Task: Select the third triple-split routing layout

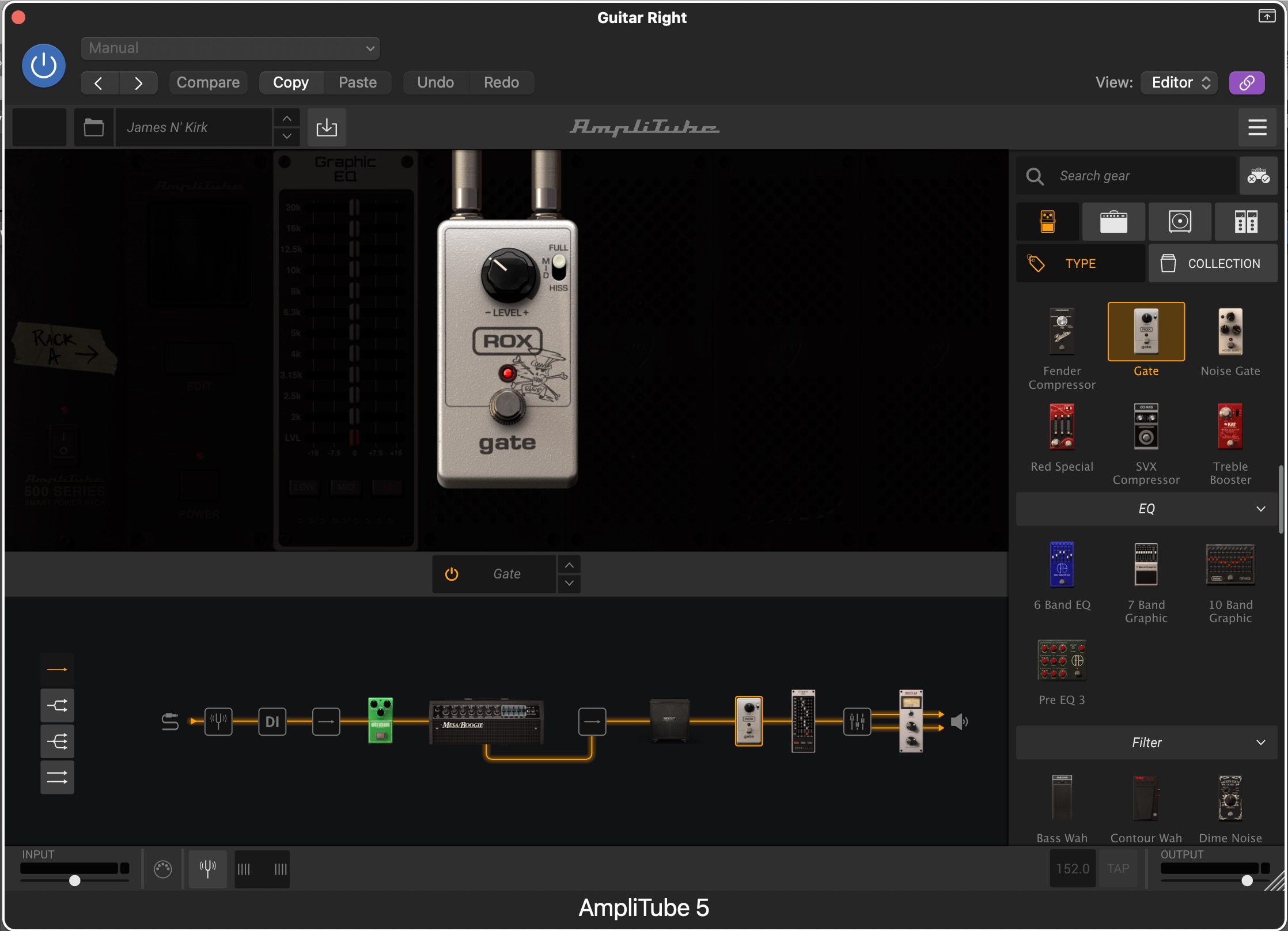Action: [57, 741]
